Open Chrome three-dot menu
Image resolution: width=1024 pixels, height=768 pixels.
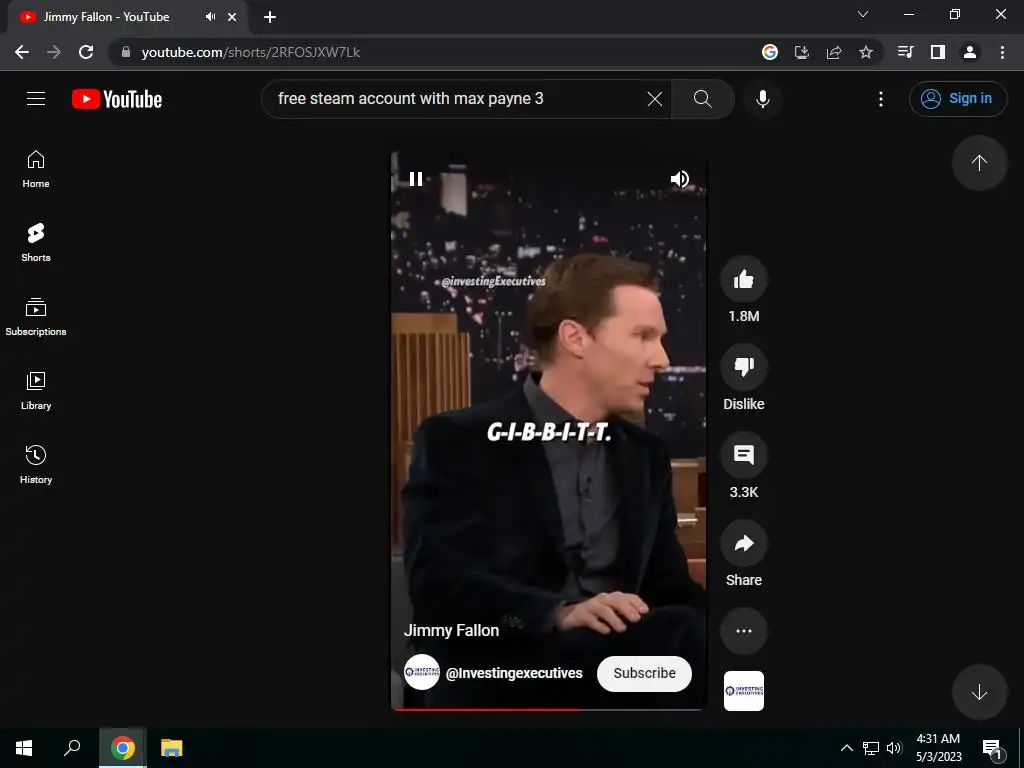(x=1002, y=52)
